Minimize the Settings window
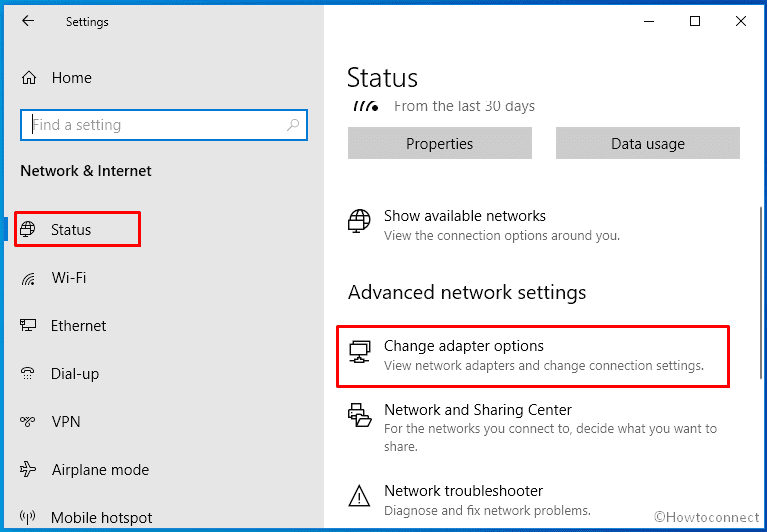 (x=649, y=21)
